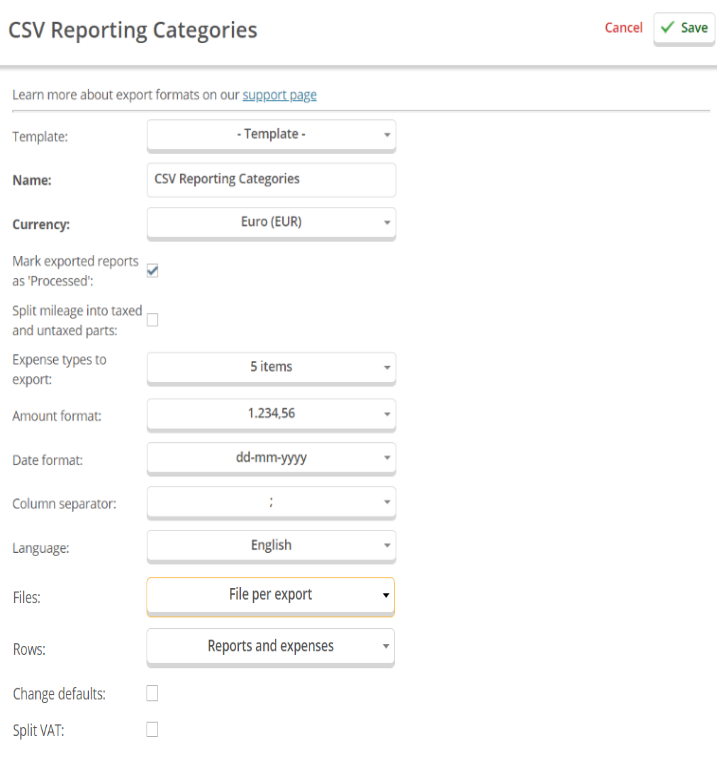Click the 'Name:' field label
The width and height of the screenshot is (720, 764).
tap(32, 180)
